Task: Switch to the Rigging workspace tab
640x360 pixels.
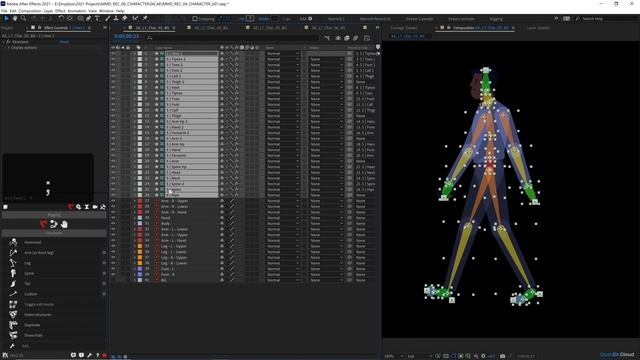Action: (x=496, y=19)
